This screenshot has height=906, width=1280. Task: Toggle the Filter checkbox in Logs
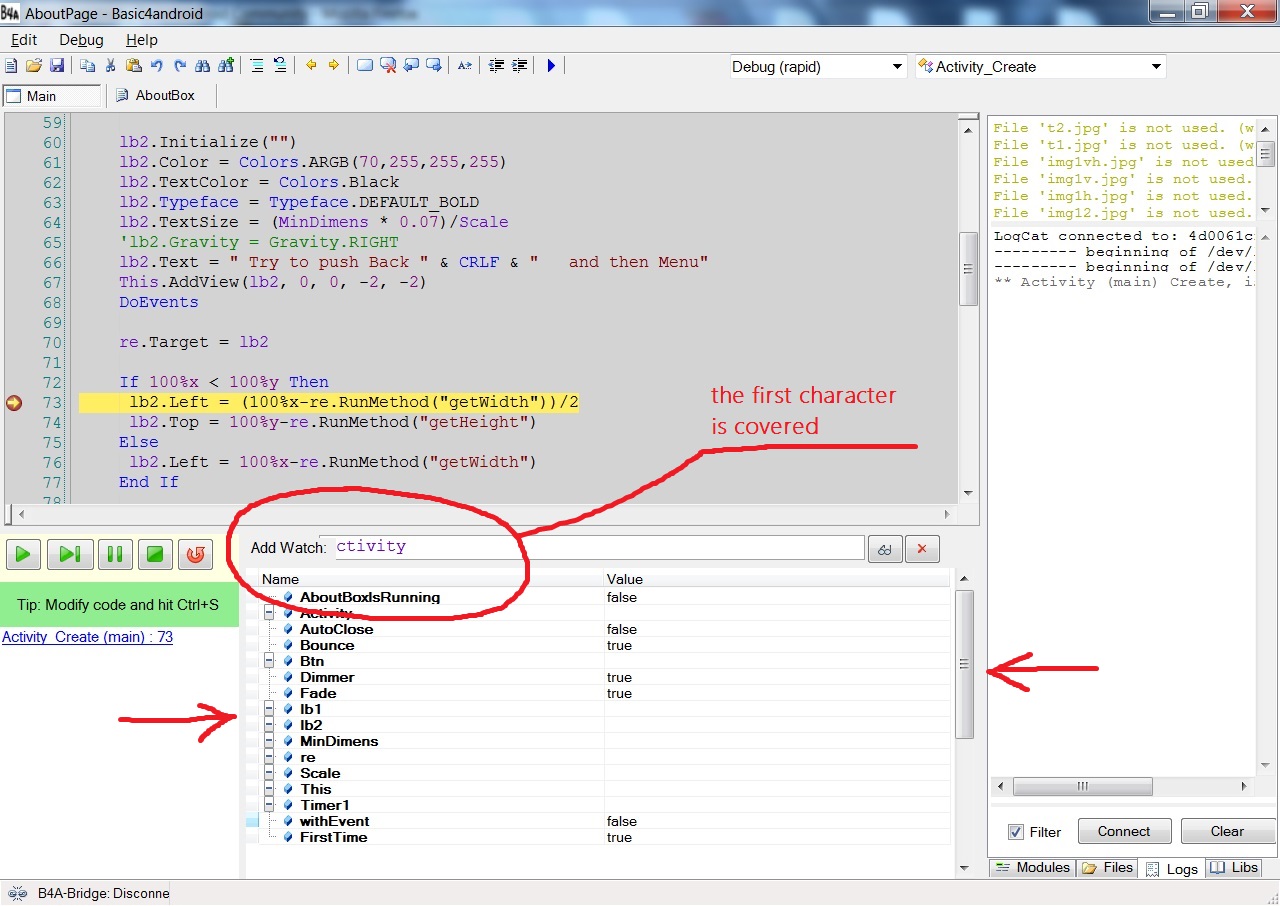[1016, 832]
